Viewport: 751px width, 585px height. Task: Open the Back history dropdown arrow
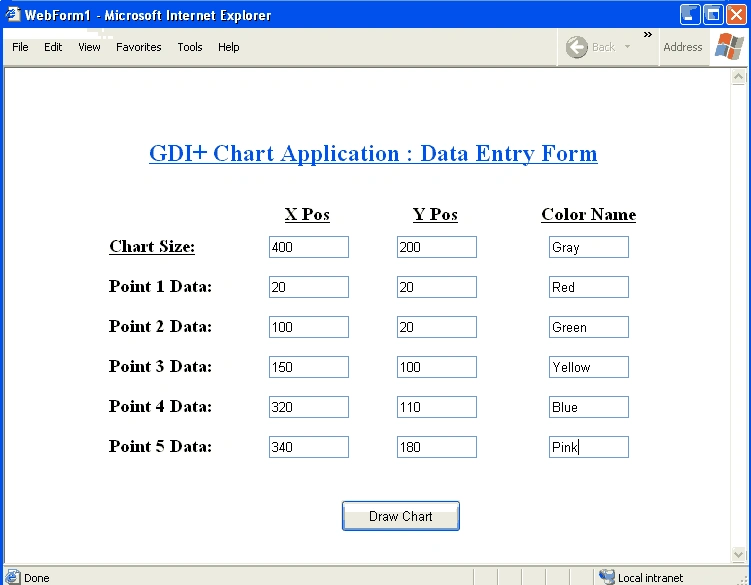(x=627, y=47)
